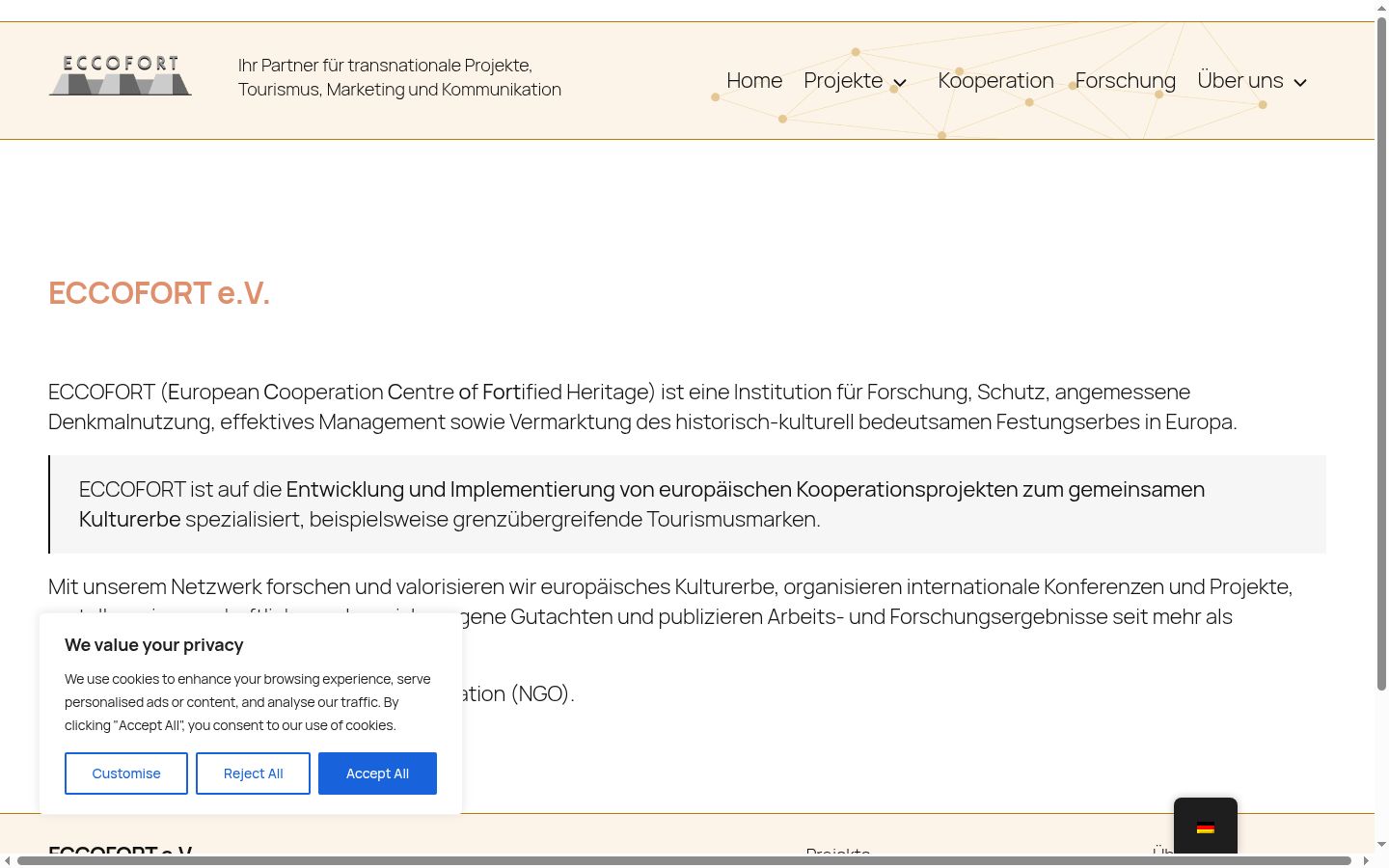The image size is (1389, 868).
Task: Open the Über uns menu item
Action: point(1240,80)
